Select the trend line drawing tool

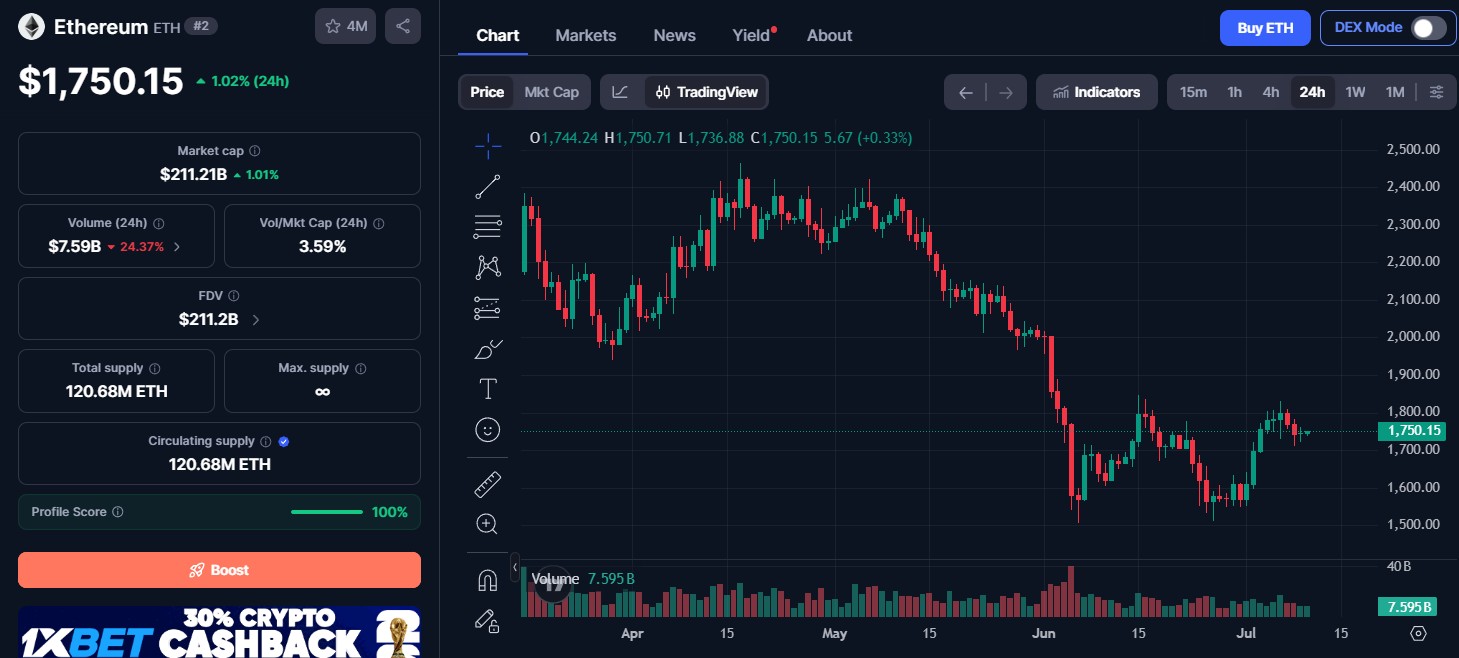click(x=488, y=186)
